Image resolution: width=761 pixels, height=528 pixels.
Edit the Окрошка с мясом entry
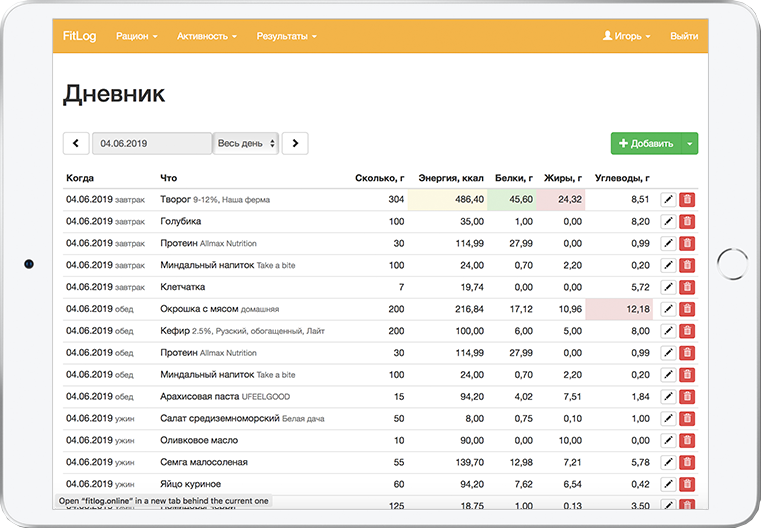(x=669, y=310)
